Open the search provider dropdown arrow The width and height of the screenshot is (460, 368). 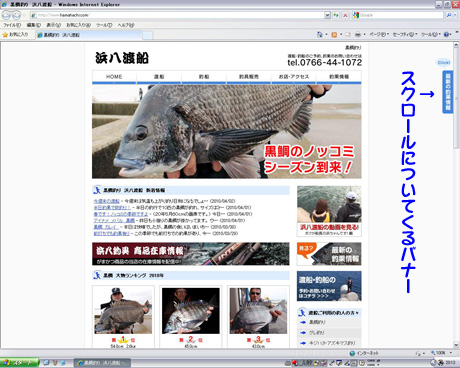[455, 15]
